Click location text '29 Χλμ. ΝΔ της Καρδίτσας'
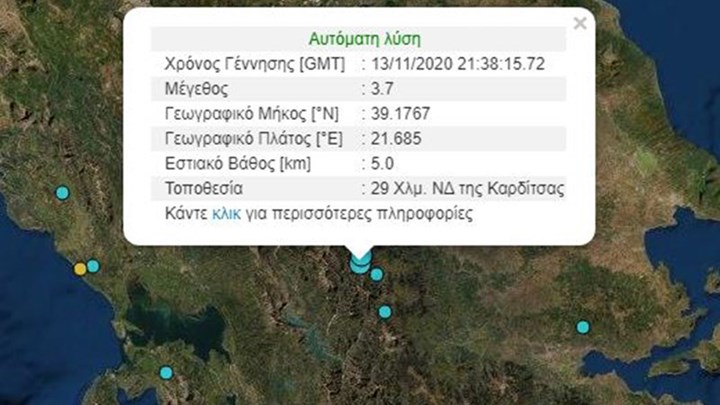The width and height of the screenshot is (720, 405). [x=467, y=188]
